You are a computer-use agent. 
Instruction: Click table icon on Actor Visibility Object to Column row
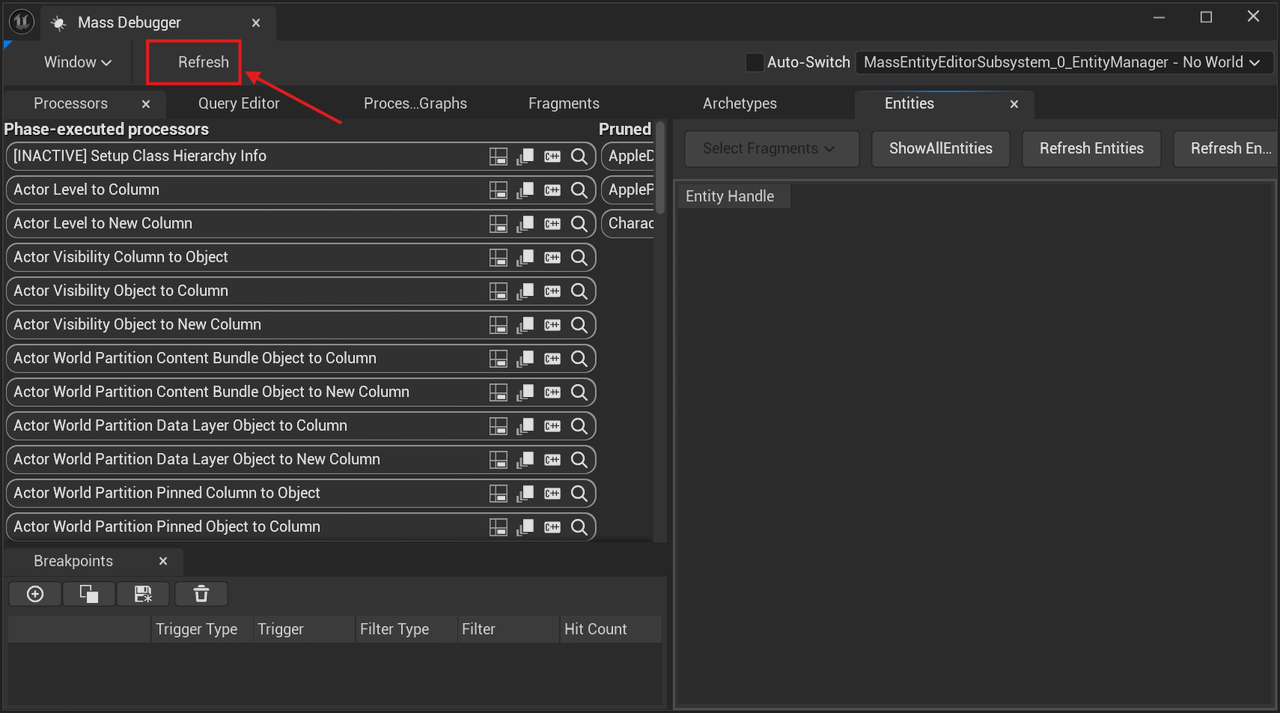pos(498,291)
